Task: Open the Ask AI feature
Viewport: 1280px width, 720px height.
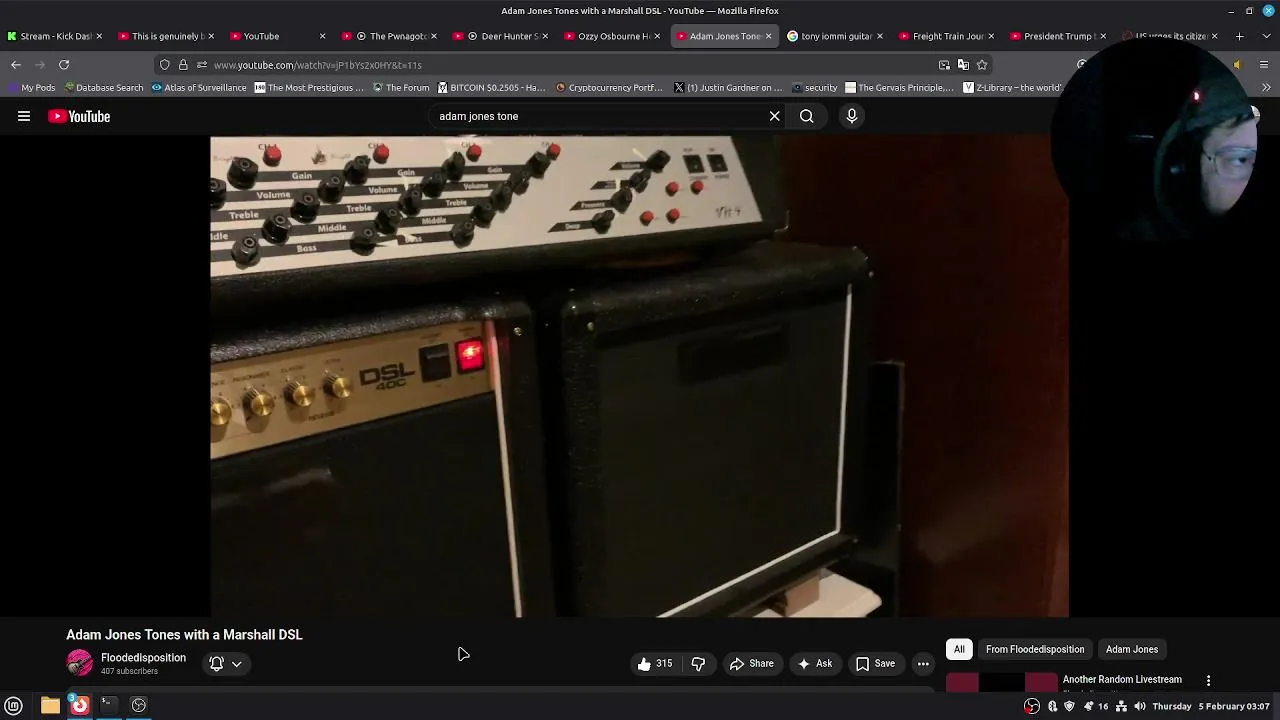Action: tap(815, 663)
